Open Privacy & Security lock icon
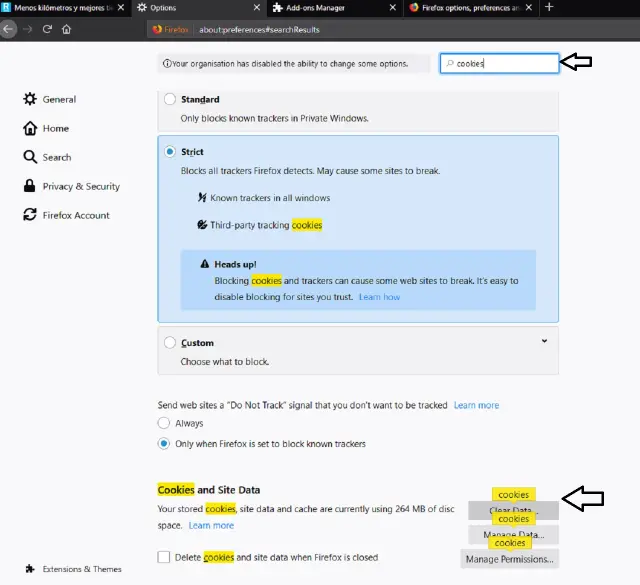Screen dimensions: 640x585 pos(29,186)
